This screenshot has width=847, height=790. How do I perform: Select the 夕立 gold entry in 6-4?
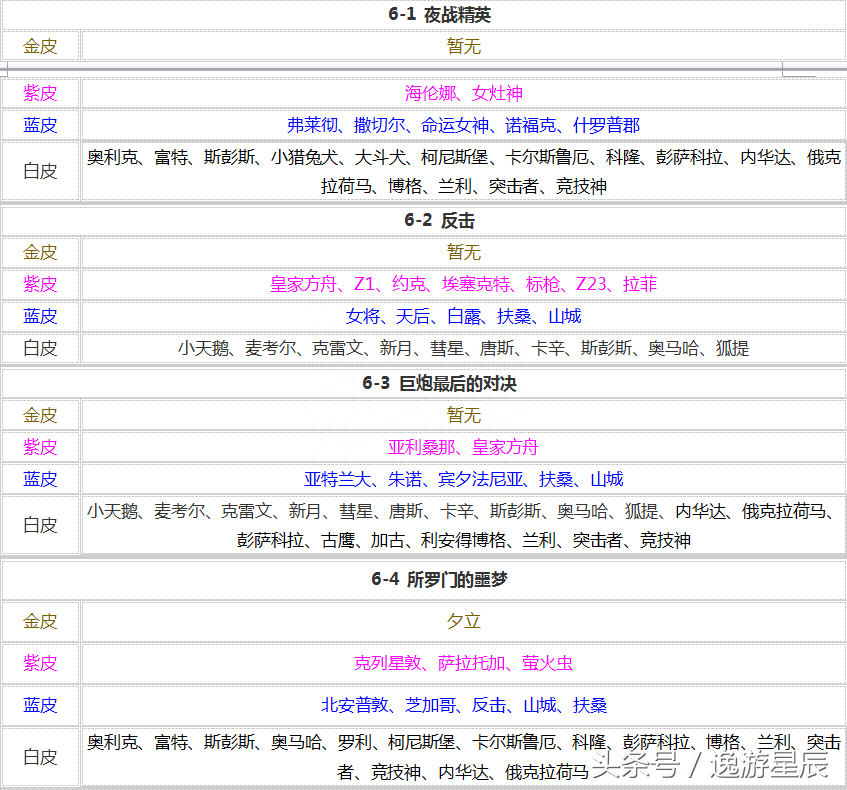[464, 620]
